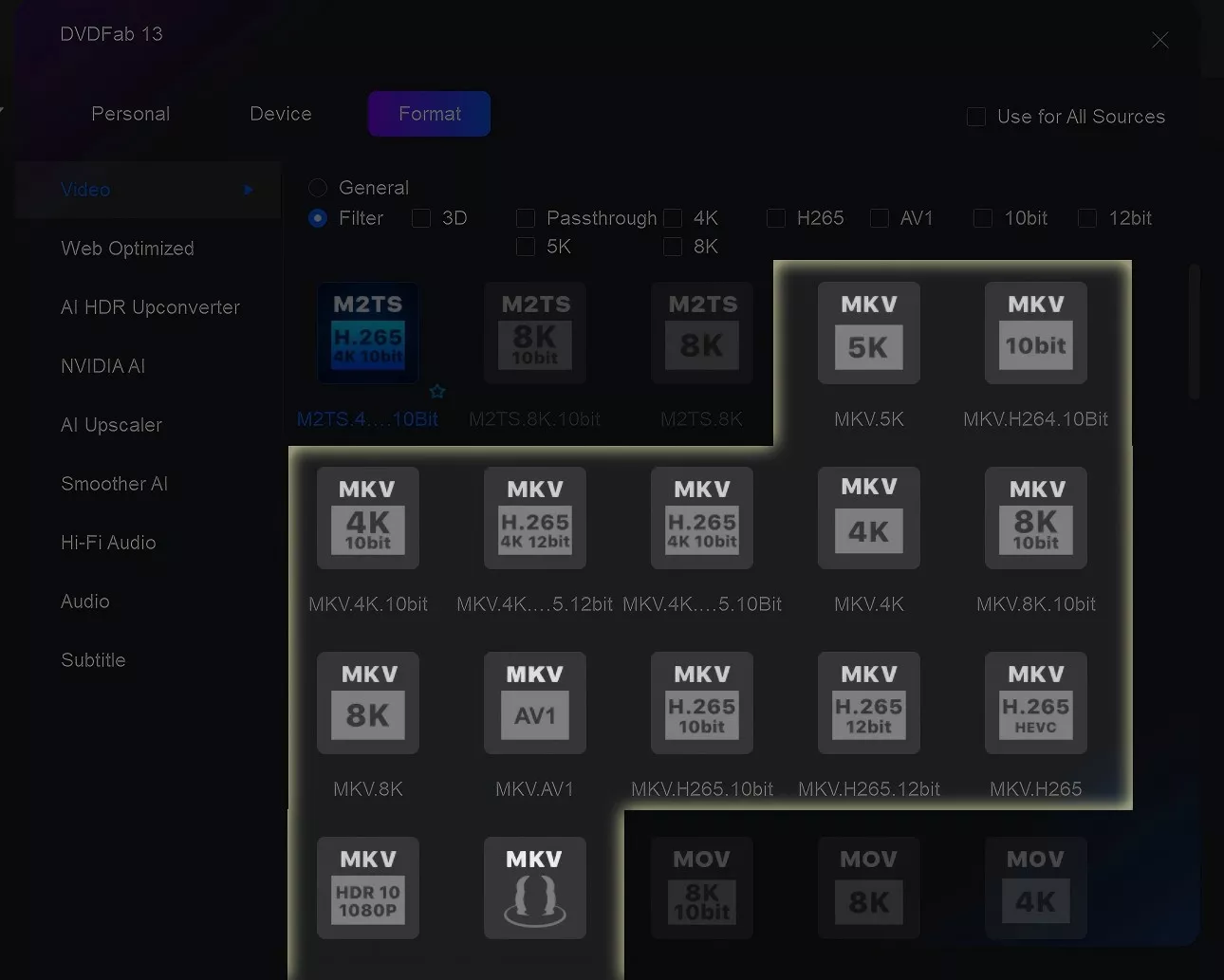The height and width of the screenshot is (980, 1224).
Task: Open the Personal tab
Action: pyautogui.click(x=130, y=114)
